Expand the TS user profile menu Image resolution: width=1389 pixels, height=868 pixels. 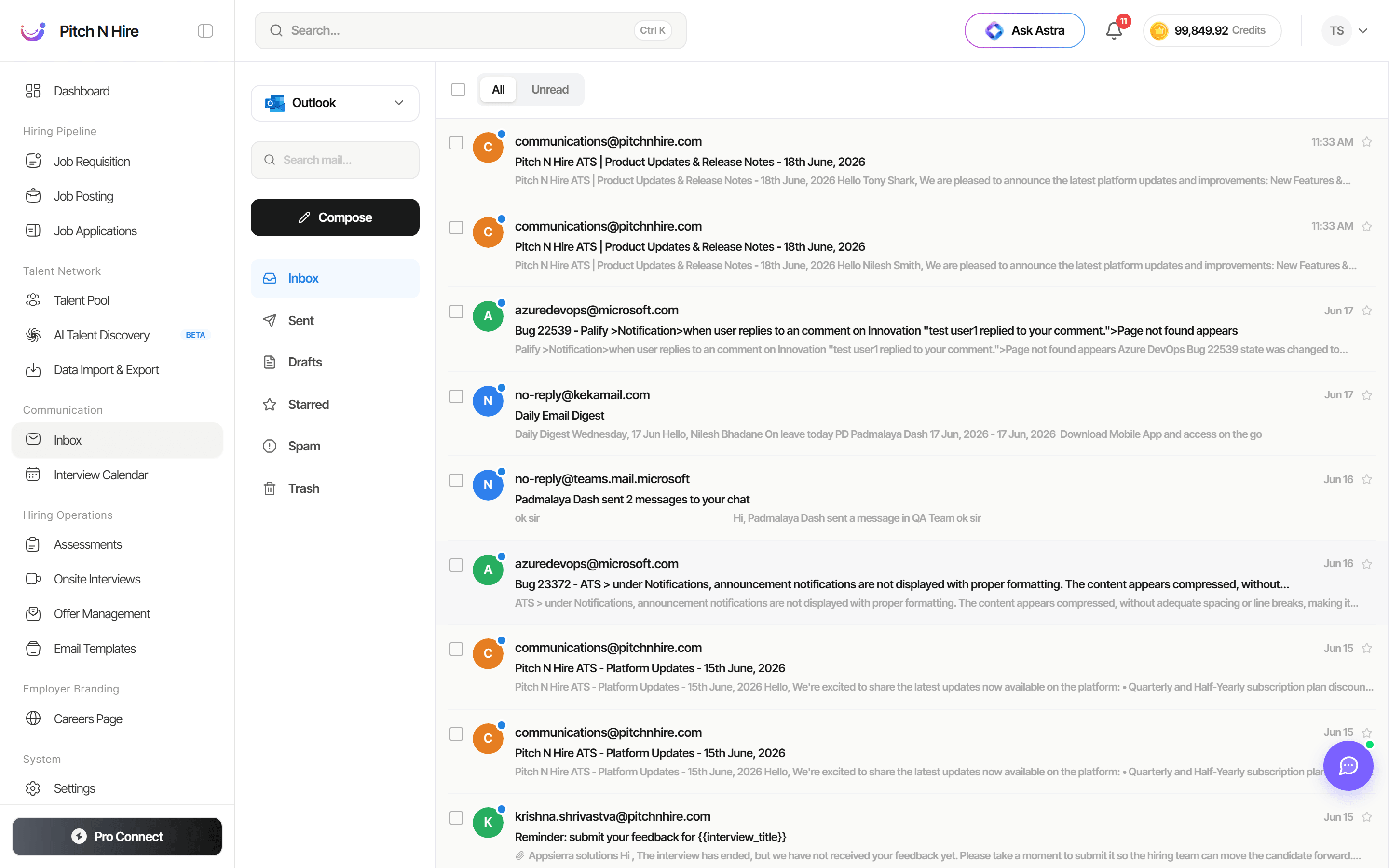(x=1363, y=30)
